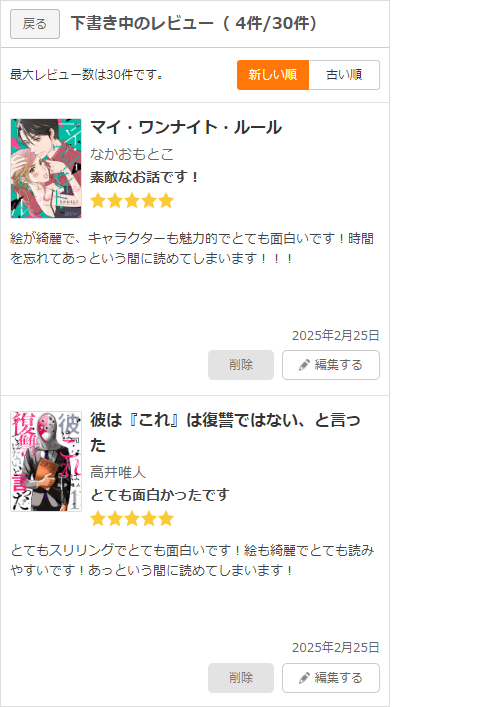The image size is (480, 707).
Task: Open the 彼は『これ』は復讐ではない、と言った title
Action: click(x=225, y=432)
